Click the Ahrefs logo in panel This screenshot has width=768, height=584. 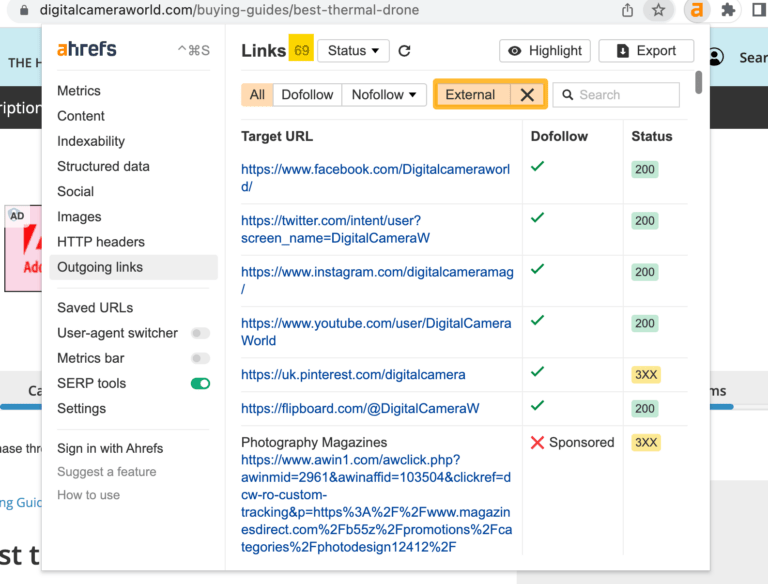87,49
